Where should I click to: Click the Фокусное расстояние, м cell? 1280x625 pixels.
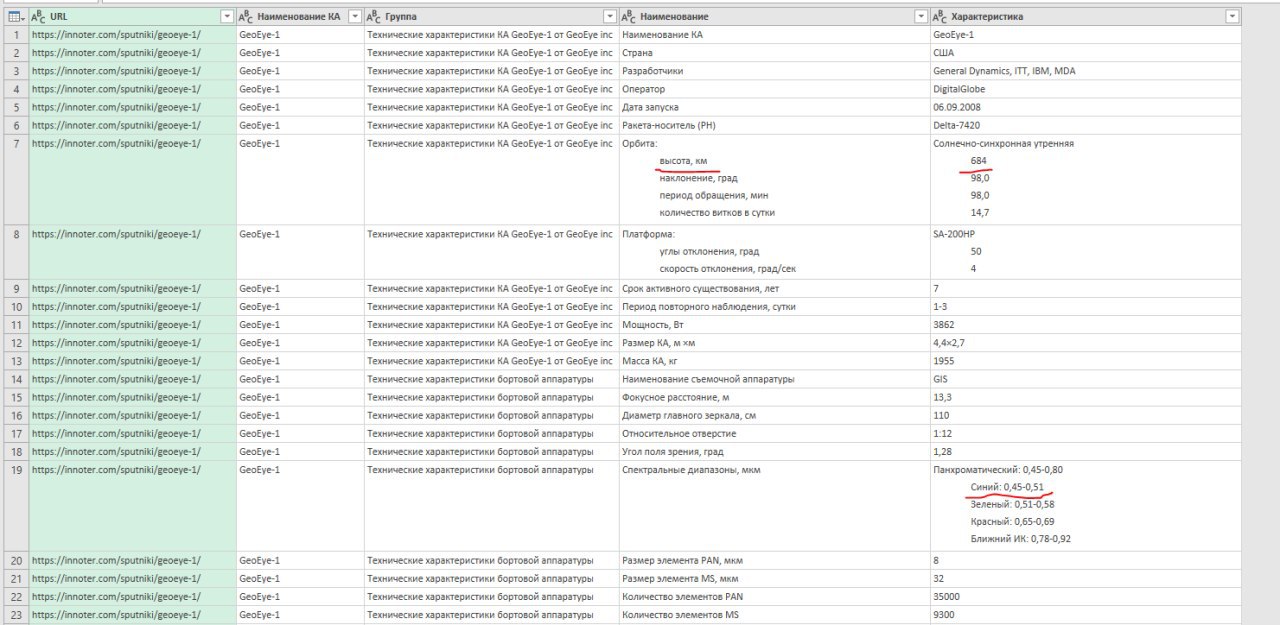coord(773,397)
